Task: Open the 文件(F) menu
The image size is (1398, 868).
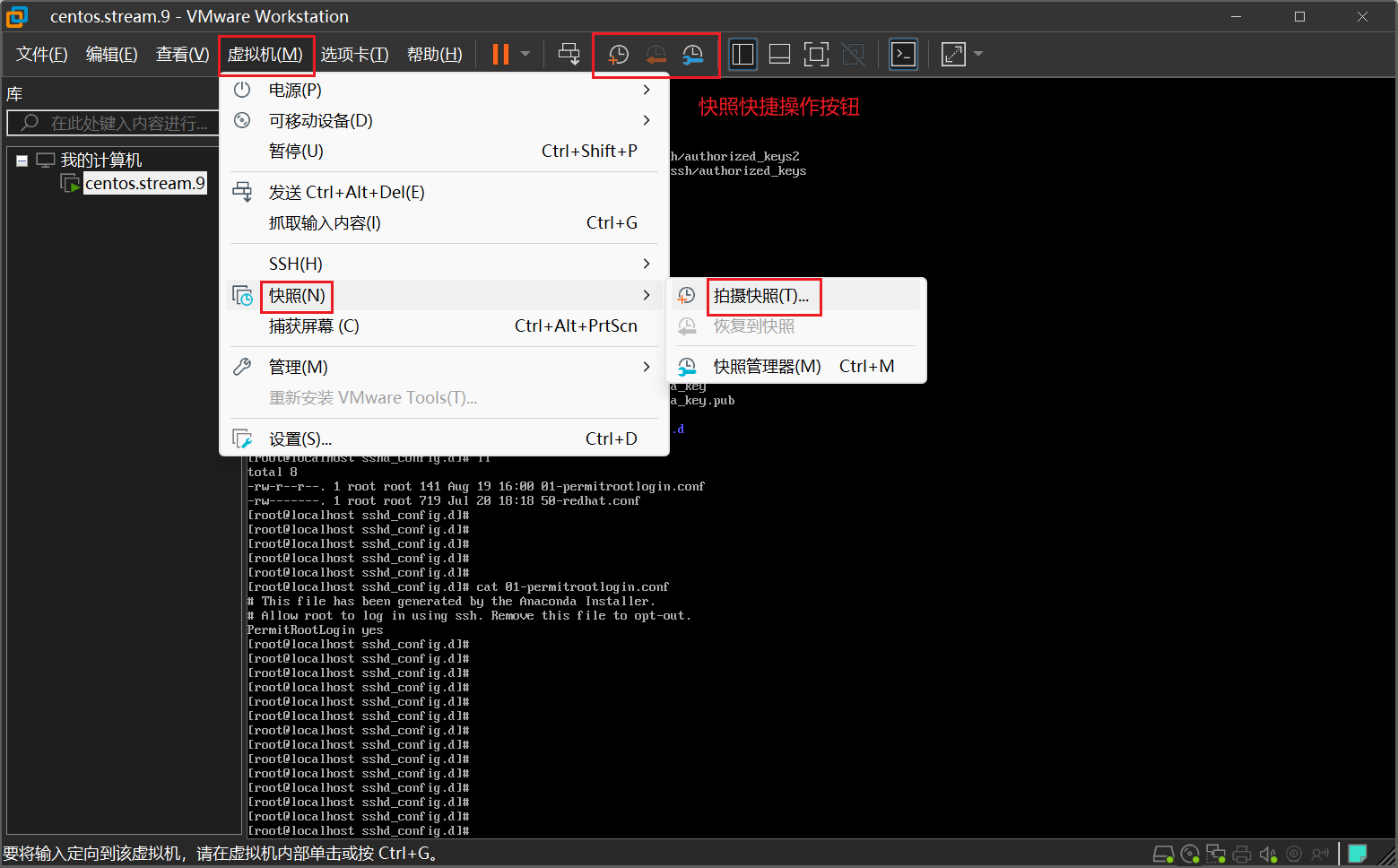Action: tap(42, 55)
